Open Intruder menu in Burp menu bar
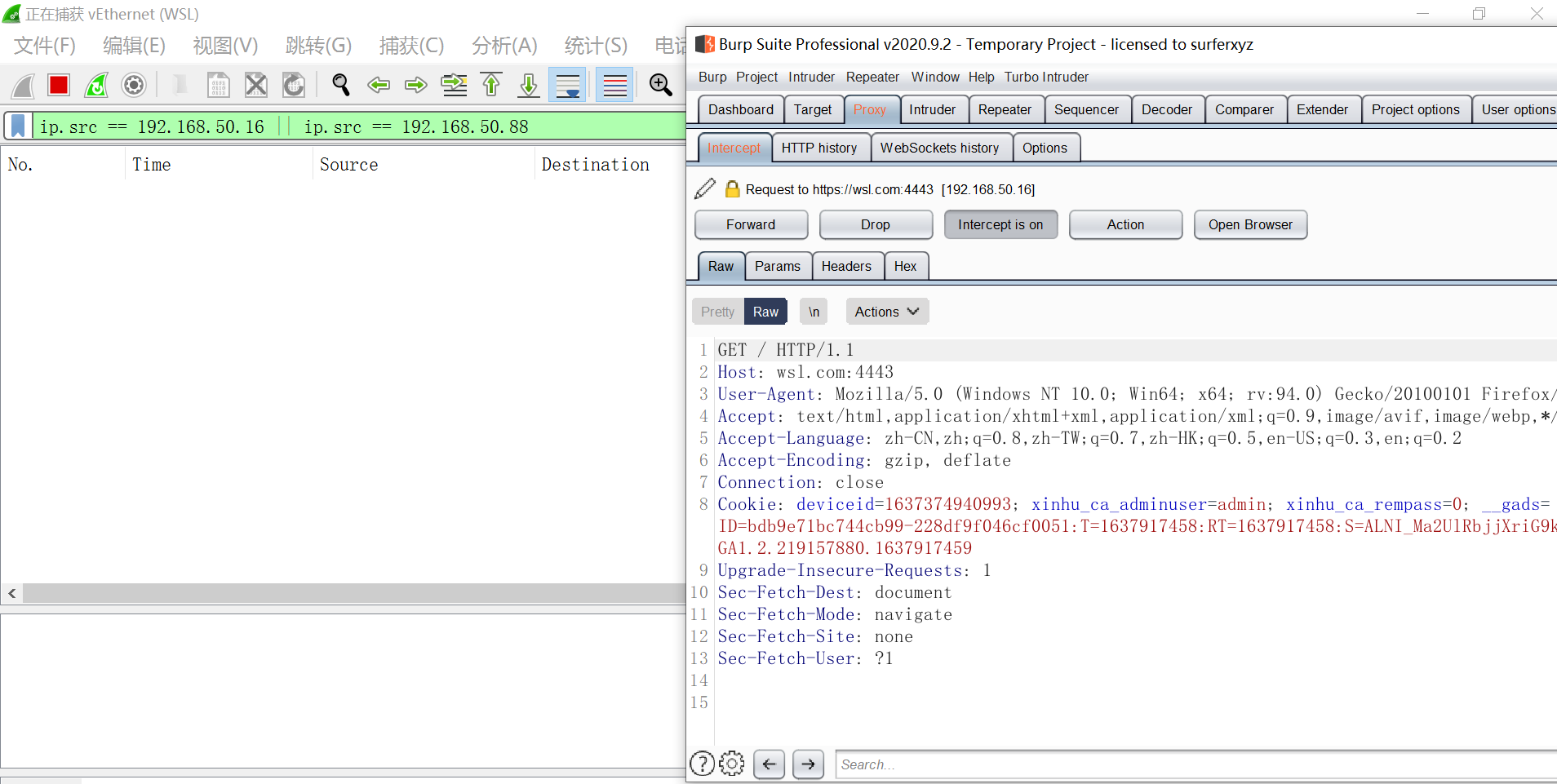The width and height of the screenshot is (1557, 784). (811, 77)
